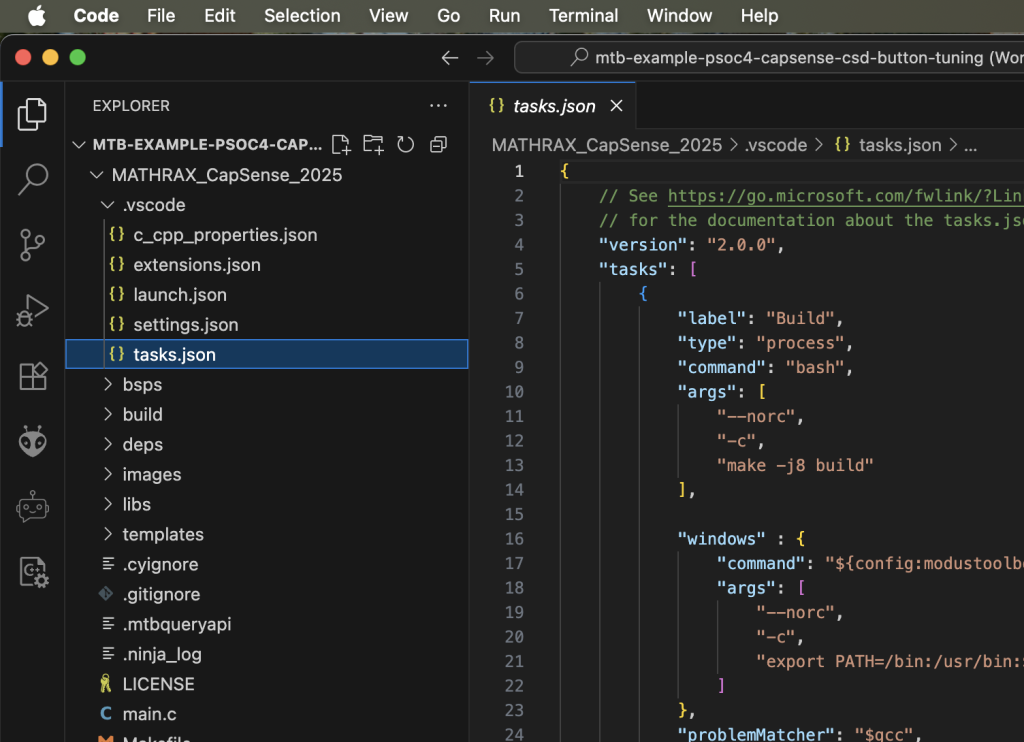Switch to the tasks.json editor tab
Image resolution: width=1024 pixels, height=742 pixels.
[554, 106]
